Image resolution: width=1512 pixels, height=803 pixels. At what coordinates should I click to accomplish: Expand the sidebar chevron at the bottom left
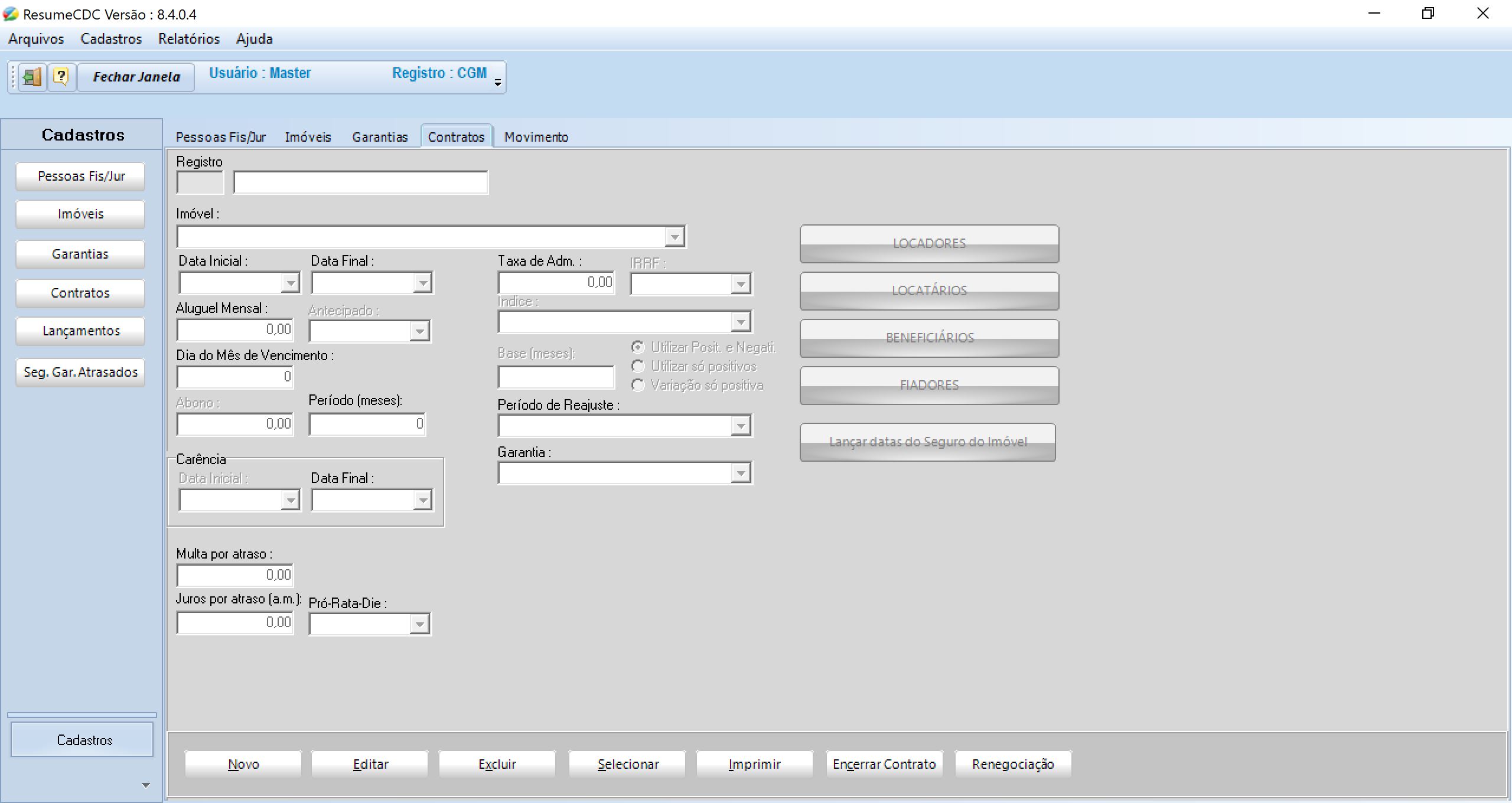click(x=146, y=785)
